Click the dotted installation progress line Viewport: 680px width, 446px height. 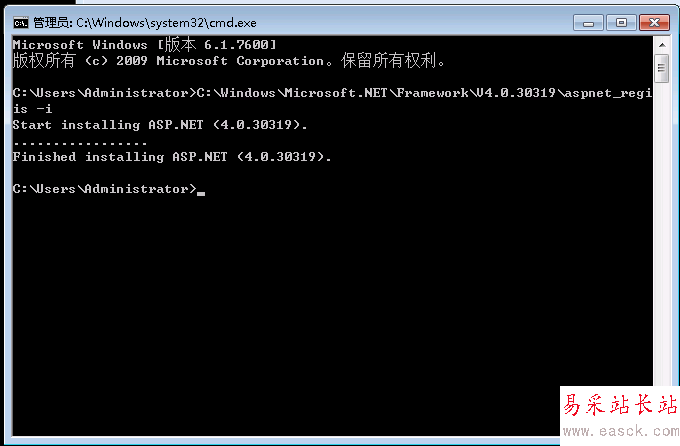point(80,141)
